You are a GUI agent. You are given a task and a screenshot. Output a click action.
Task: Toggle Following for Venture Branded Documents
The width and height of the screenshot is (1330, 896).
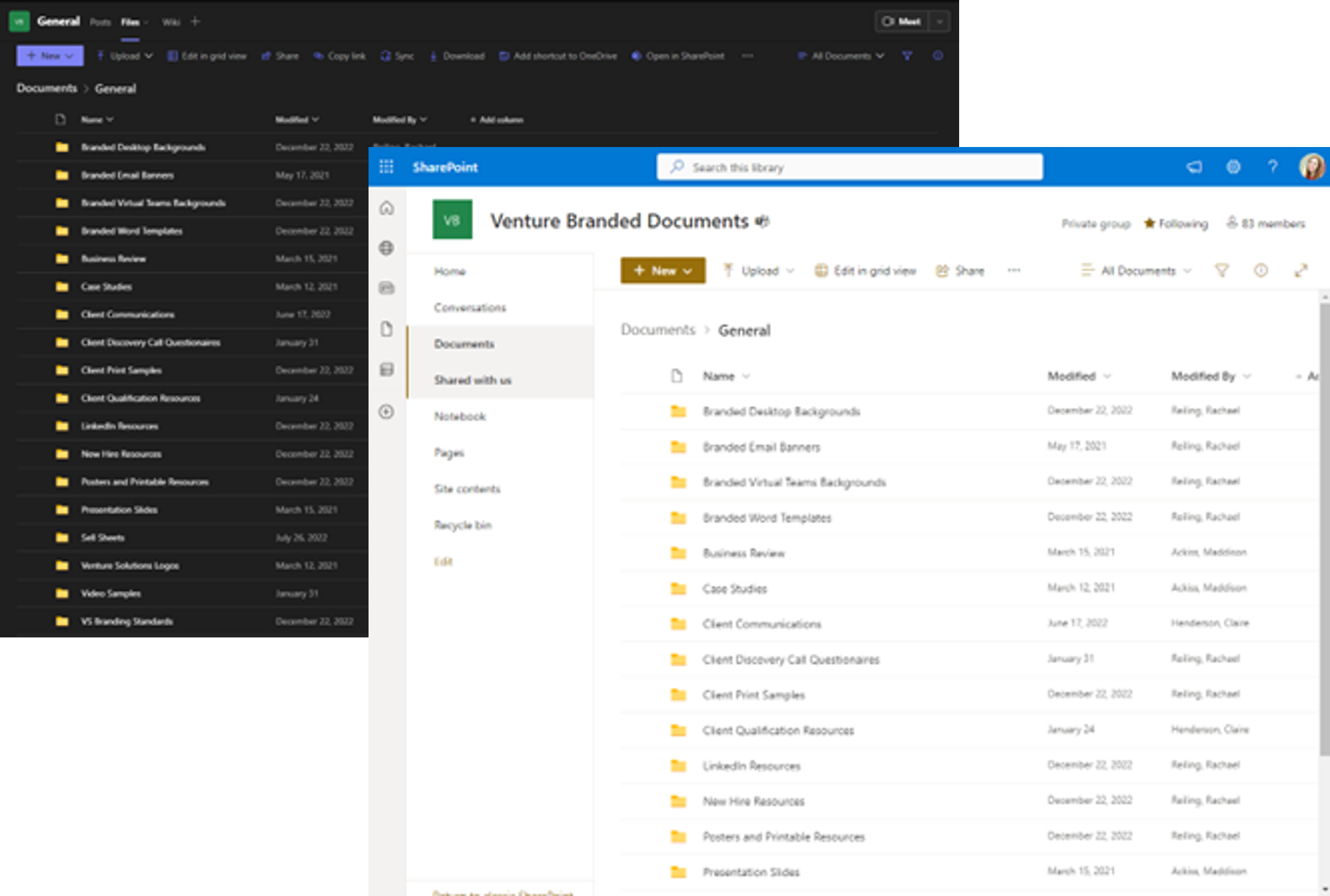(x=1175, y=223)
